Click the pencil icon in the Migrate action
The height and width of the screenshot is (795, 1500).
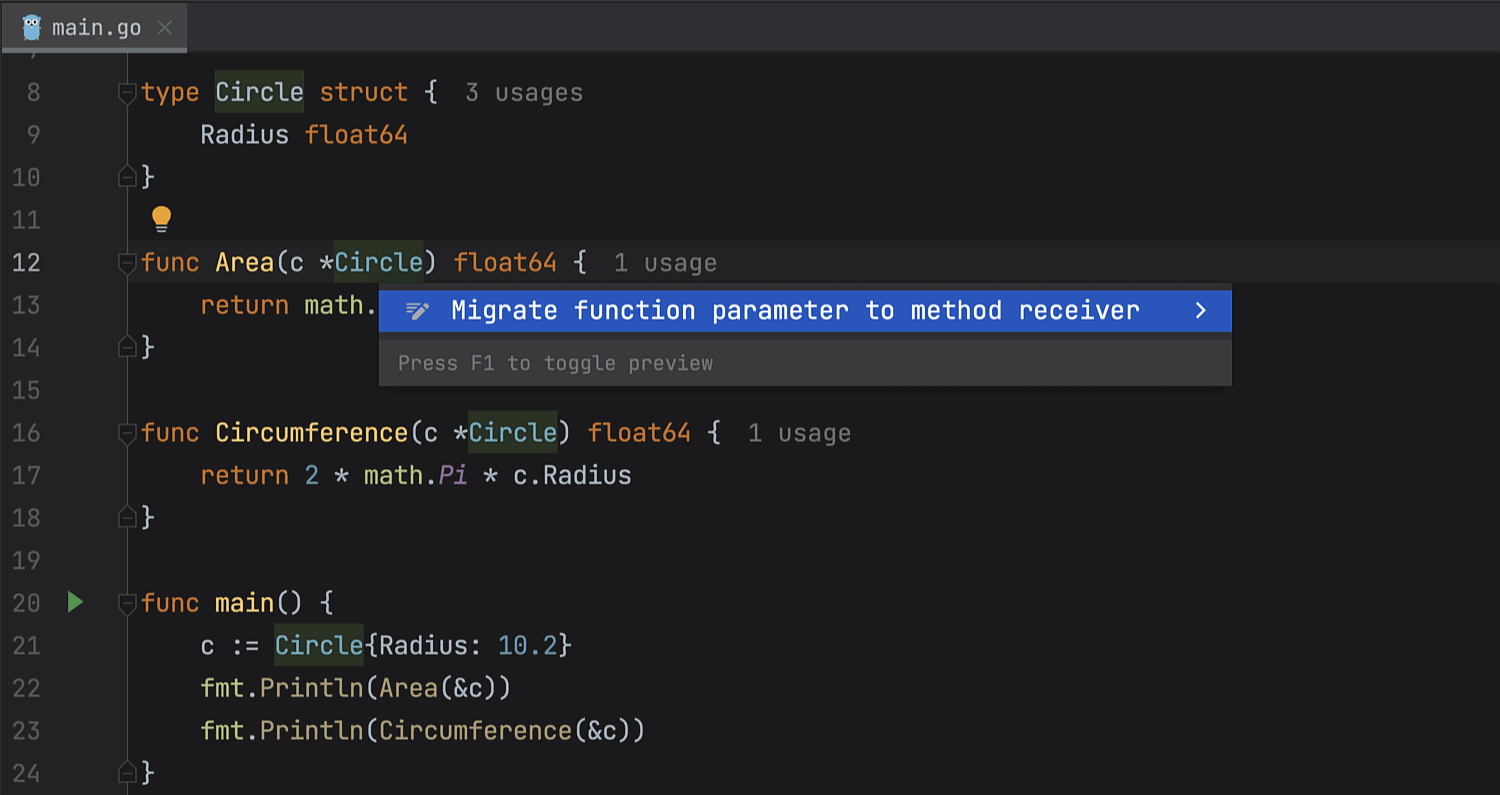417,311
